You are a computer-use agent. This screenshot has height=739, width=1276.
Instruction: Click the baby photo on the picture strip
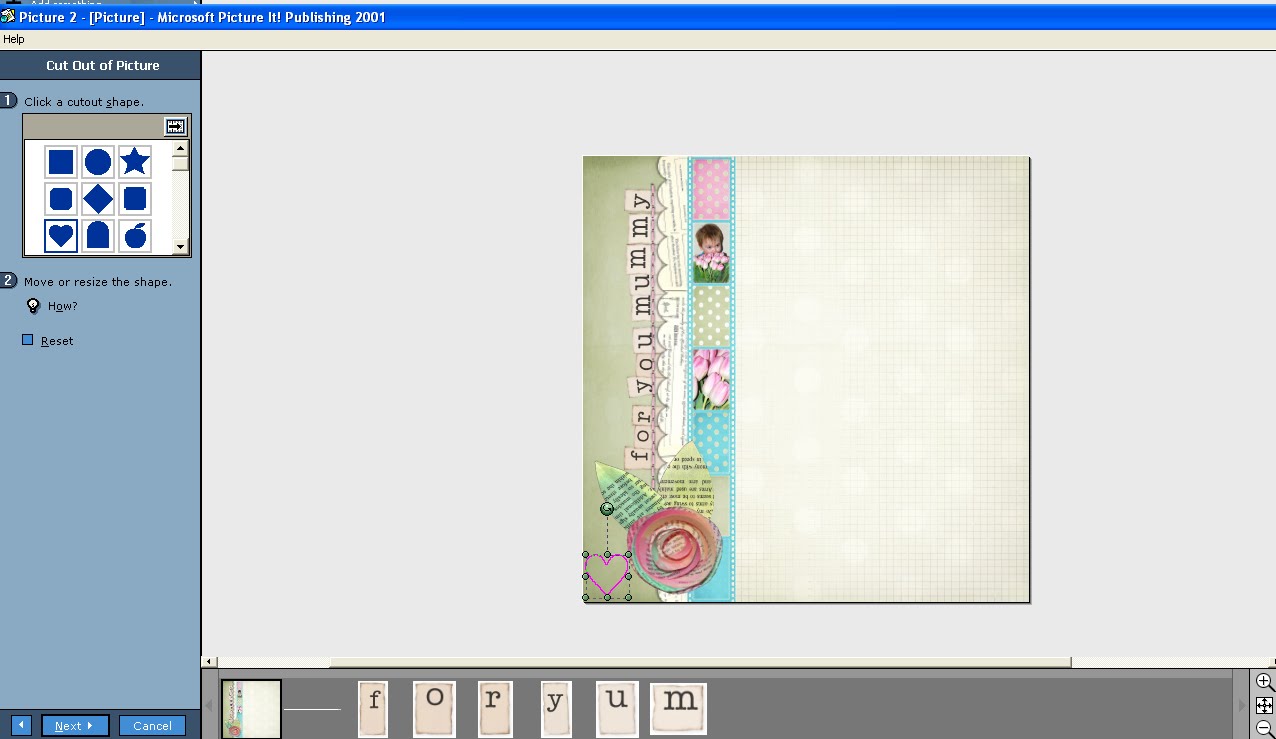[711, 253]
